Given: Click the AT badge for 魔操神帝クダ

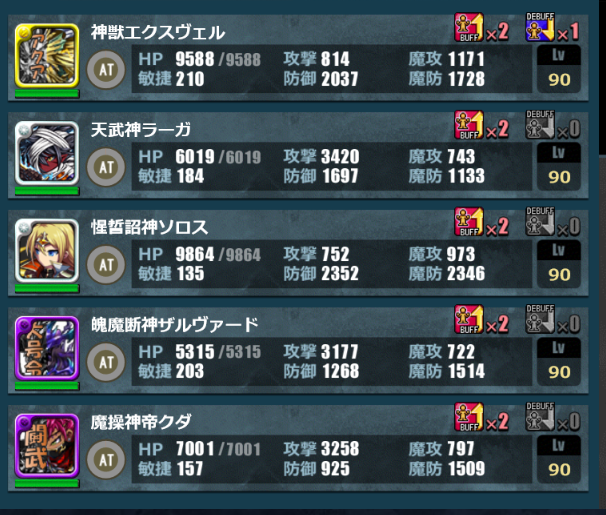Looking at the screenshot, I should pos(106,460).
